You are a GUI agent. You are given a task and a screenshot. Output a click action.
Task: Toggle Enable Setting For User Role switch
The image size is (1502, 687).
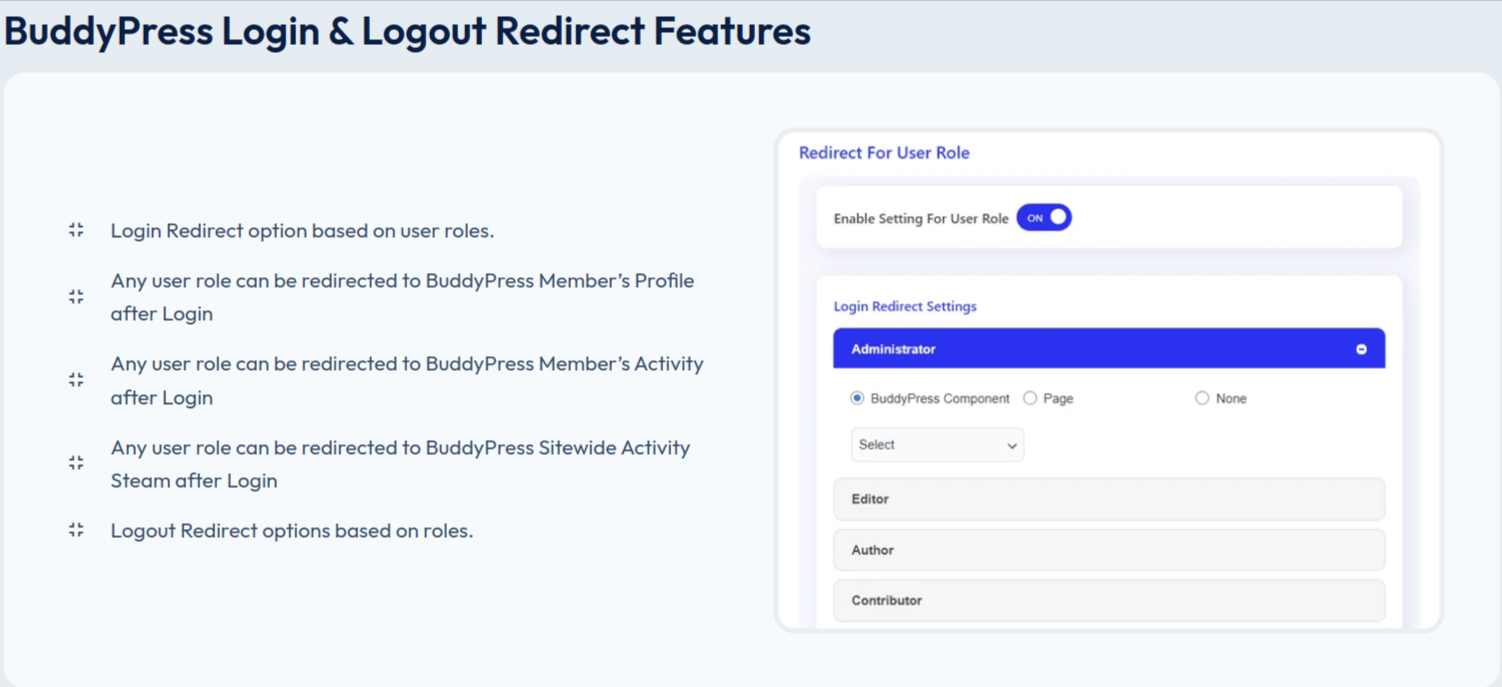[1044, 218]
